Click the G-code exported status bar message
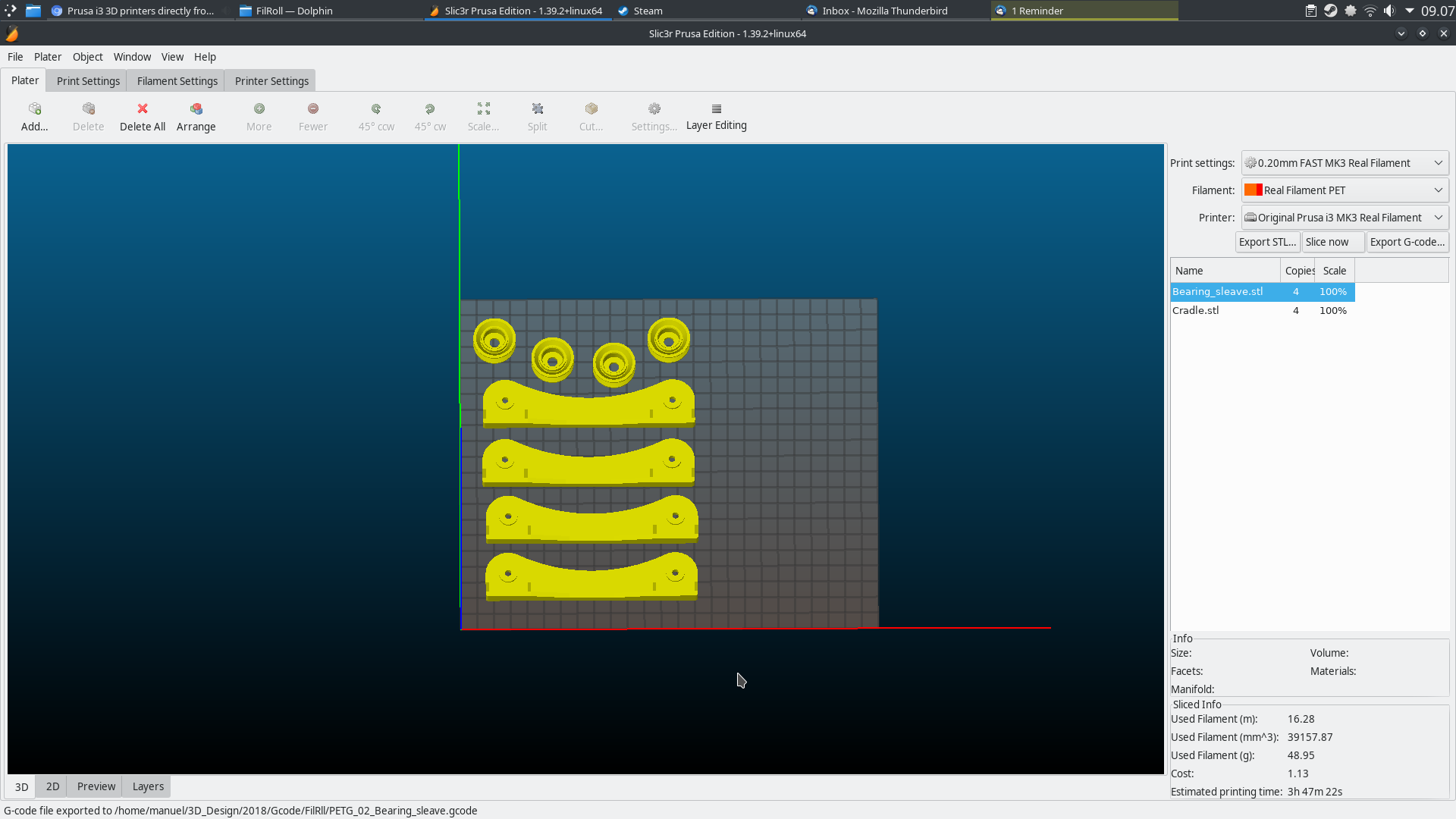The height and width of the screenshot is (819, 1456). [x=240, y=811]
